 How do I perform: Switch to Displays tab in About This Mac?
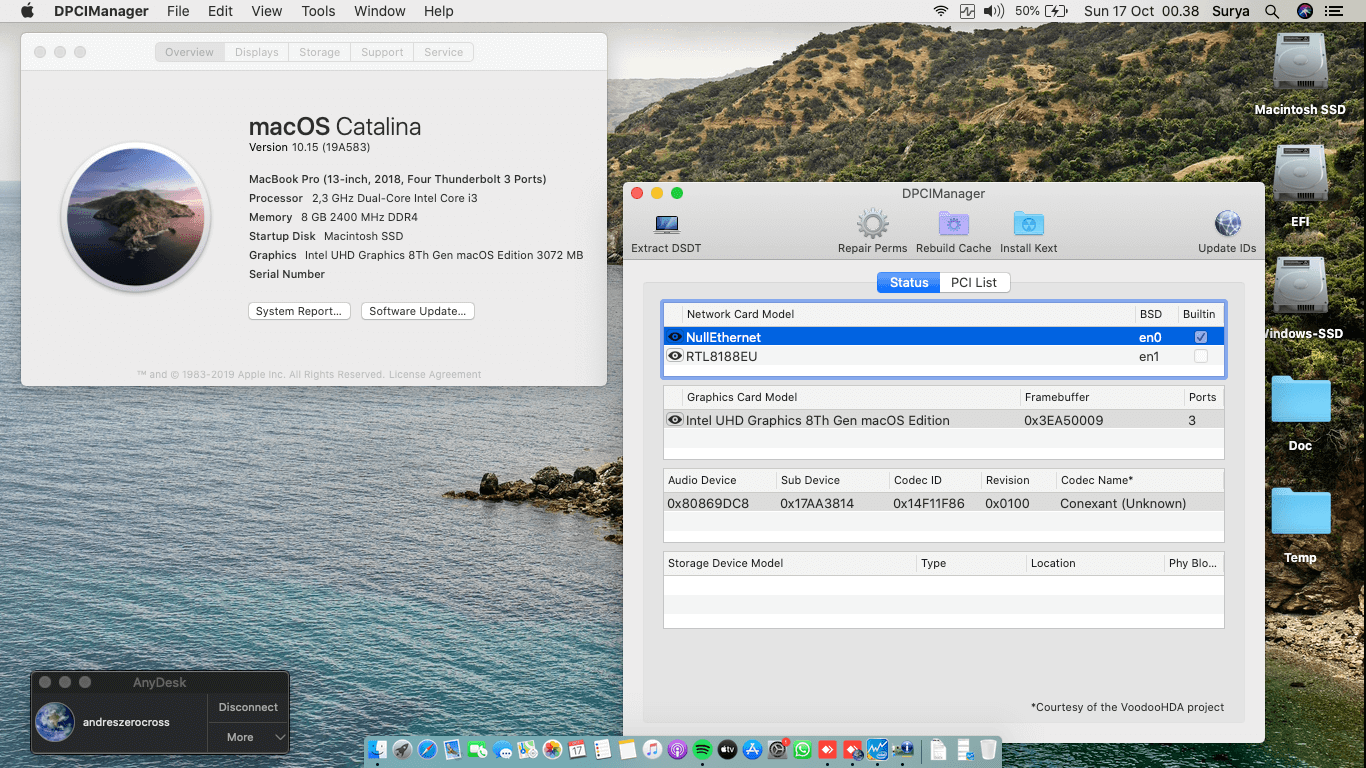coord(257,52)
